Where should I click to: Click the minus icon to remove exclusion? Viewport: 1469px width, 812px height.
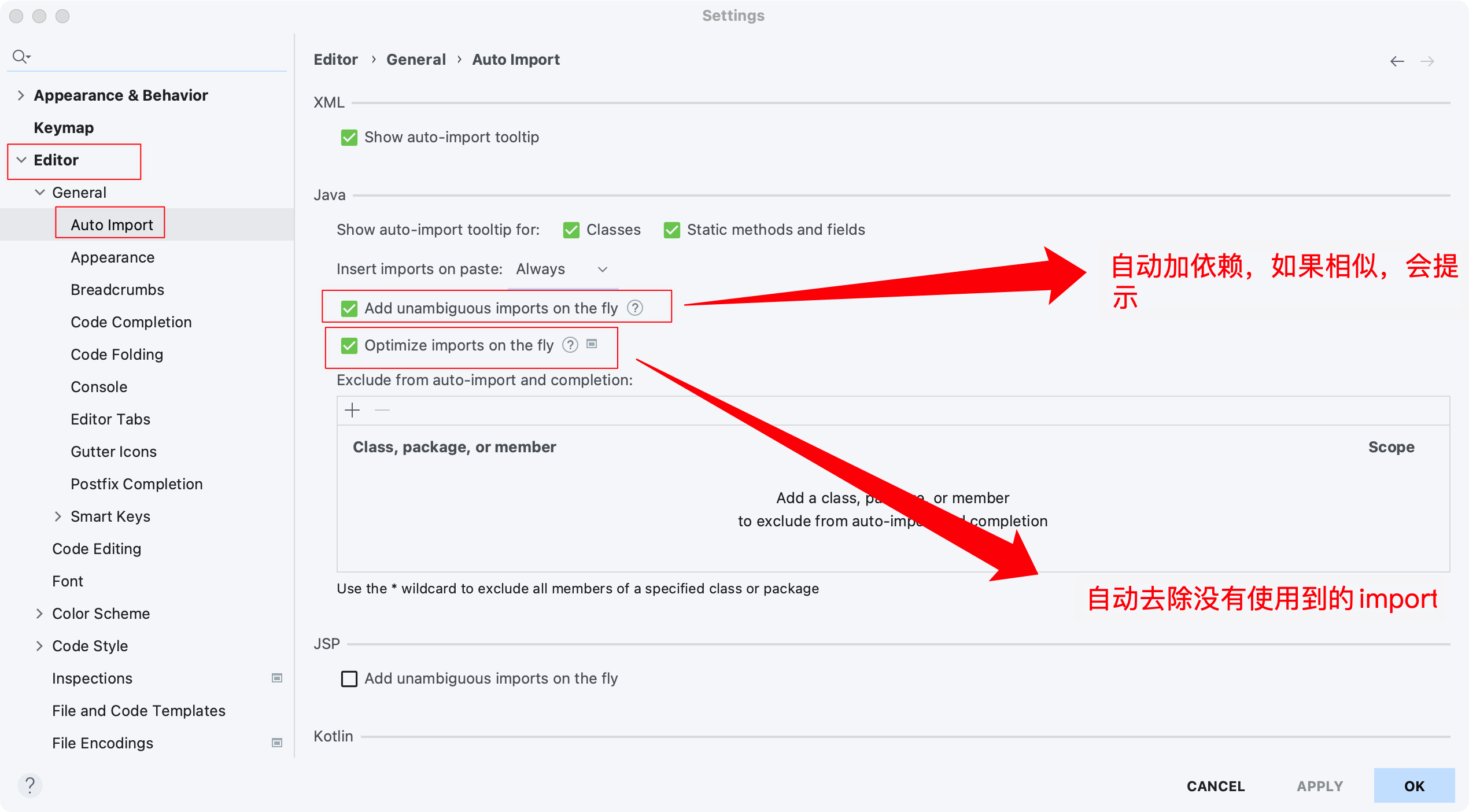click(382, 411)
